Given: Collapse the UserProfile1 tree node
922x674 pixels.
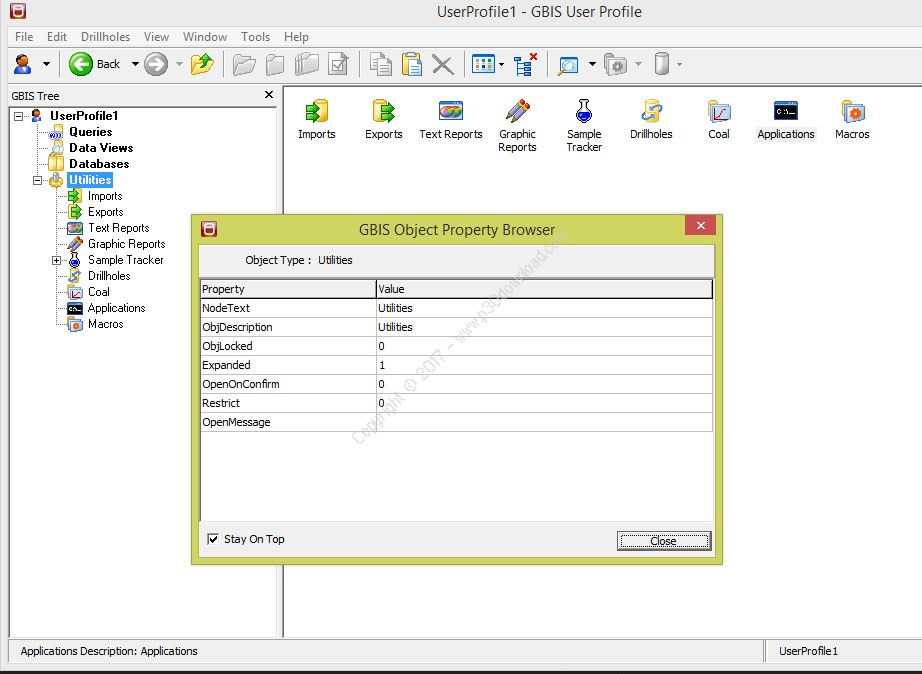Looking at the screenshot, I should pos(19,116).
